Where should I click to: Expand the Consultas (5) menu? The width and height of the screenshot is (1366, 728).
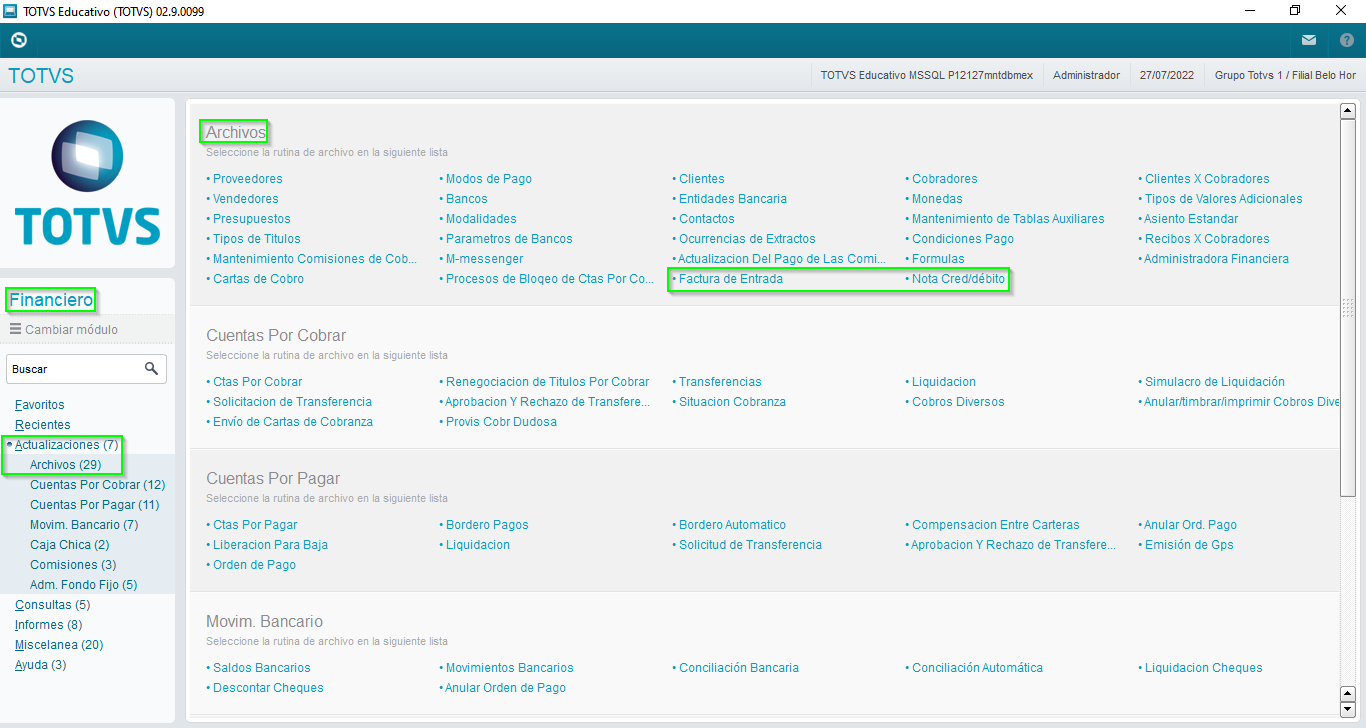coord(52,605)
